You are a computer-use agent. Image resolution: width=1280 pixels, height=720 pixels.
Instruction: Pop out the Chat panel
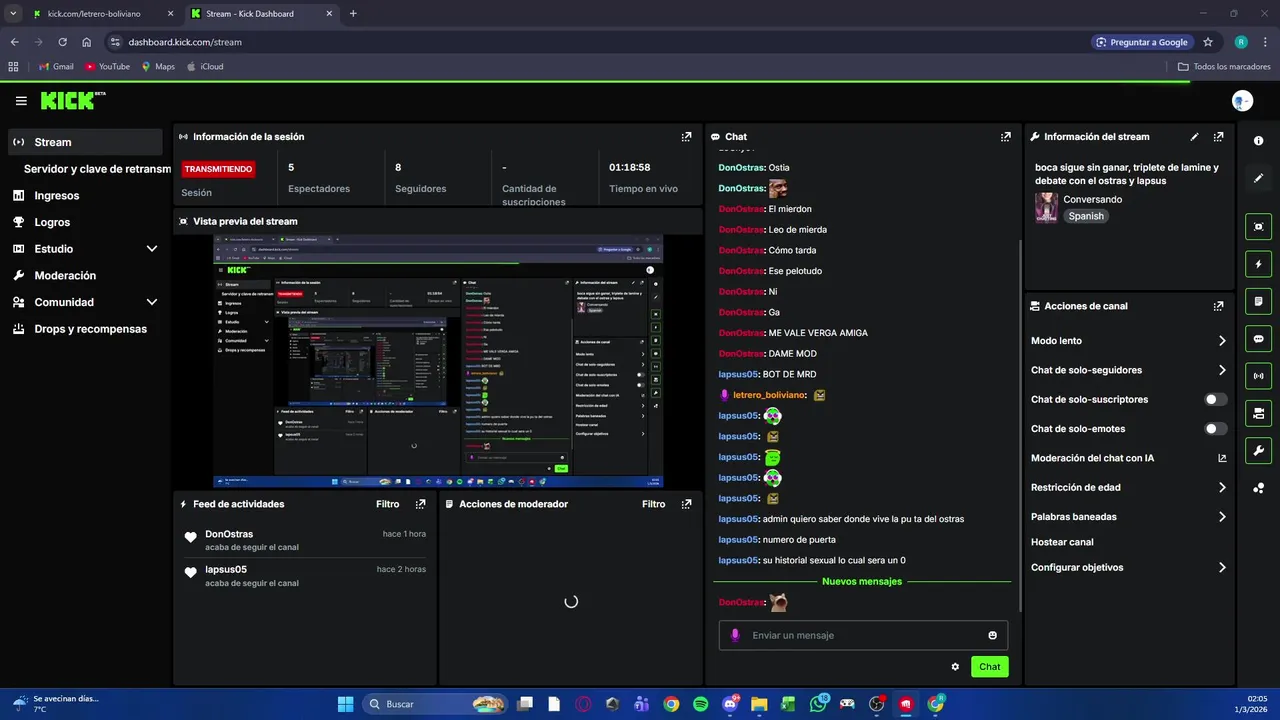point(1005,137)
